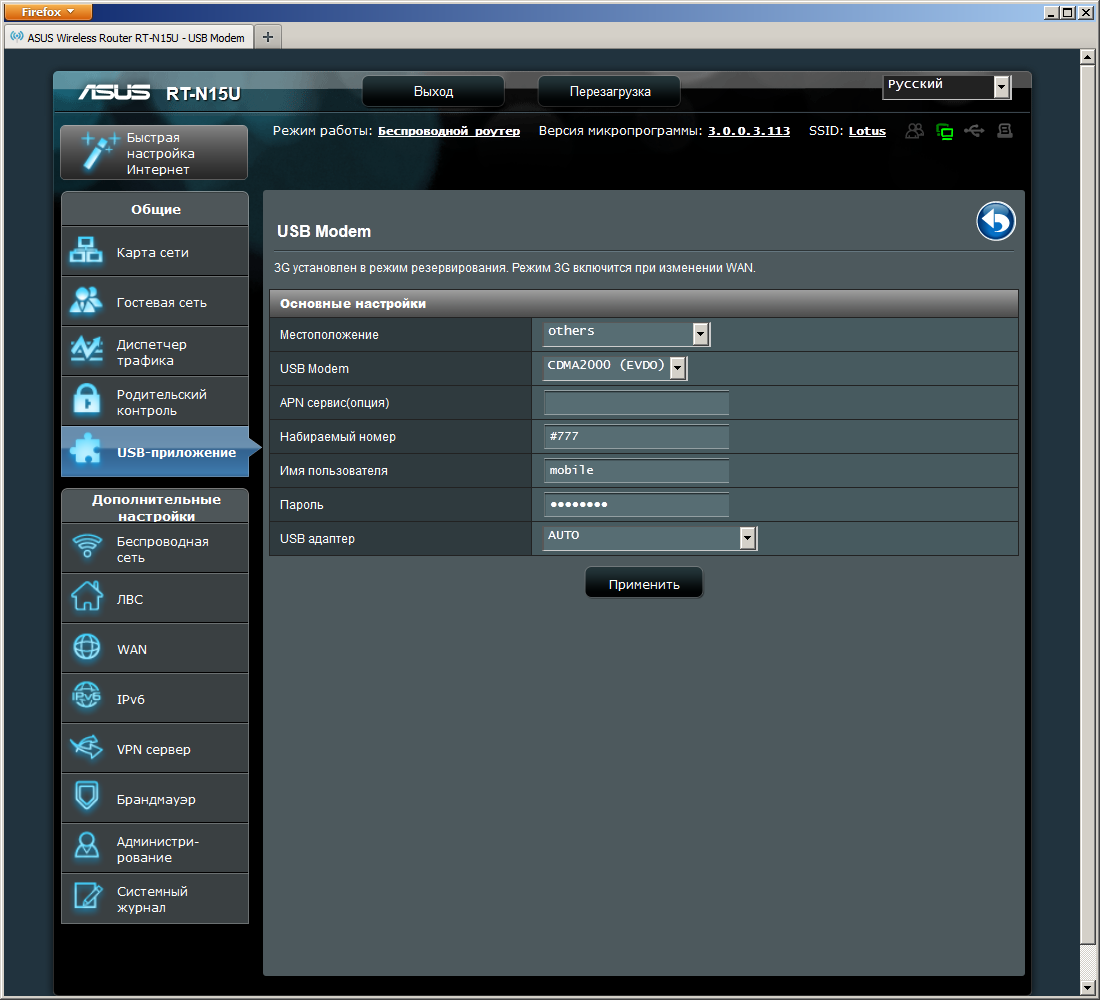Click the Набираемый номер field with #777
This screenshot has width=1100, height=1000.
click(x=636, y=436)
